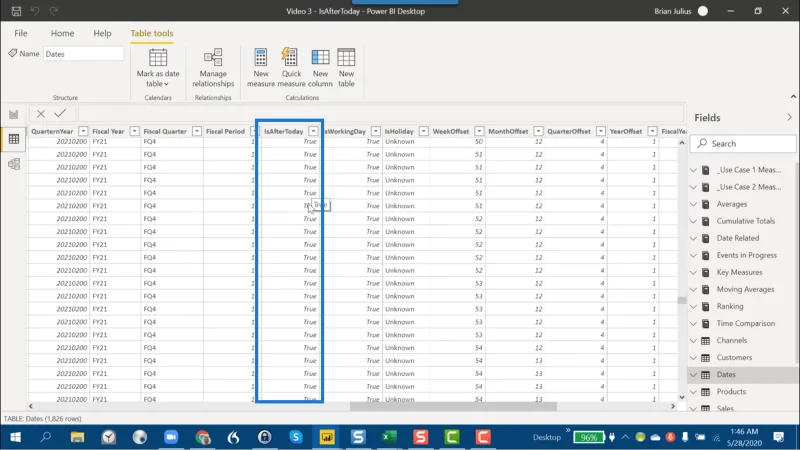Click the Undo arrow icon
This screenshot has width=800, height=450.
point(35,11)
